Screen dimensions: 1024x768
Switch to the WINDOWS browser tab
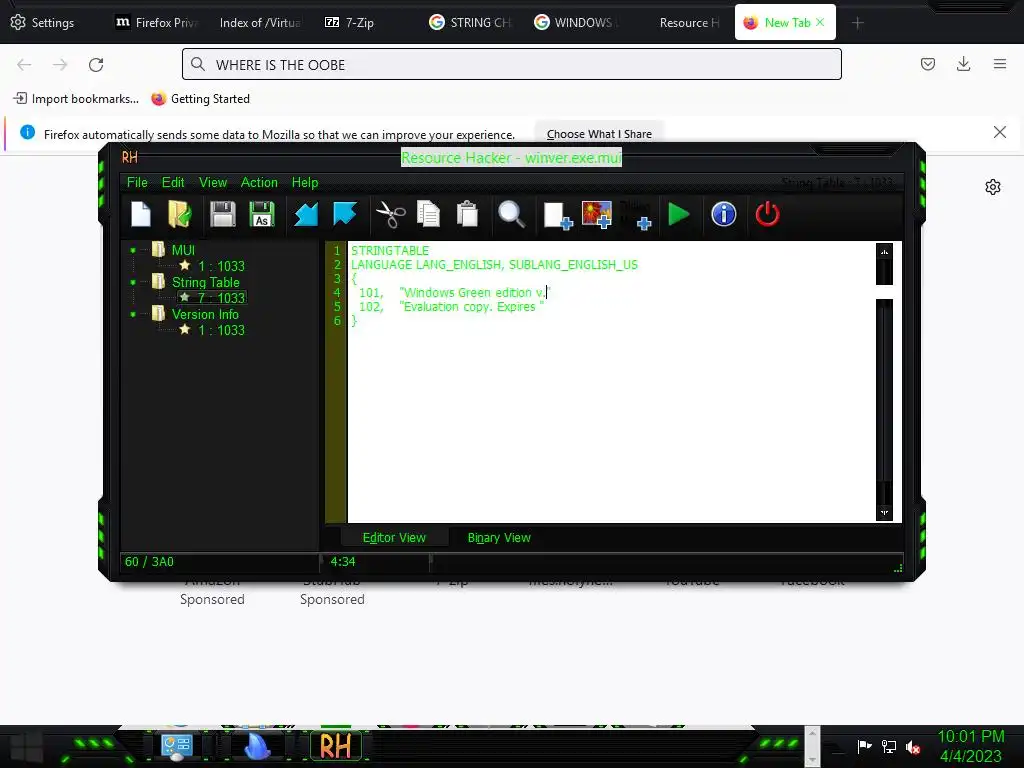click(574, 22)
